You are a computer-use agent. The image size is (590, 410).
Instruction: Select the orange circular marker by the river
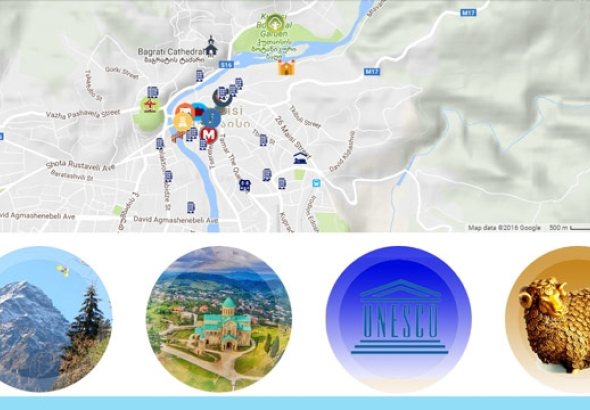click(185, 111)
